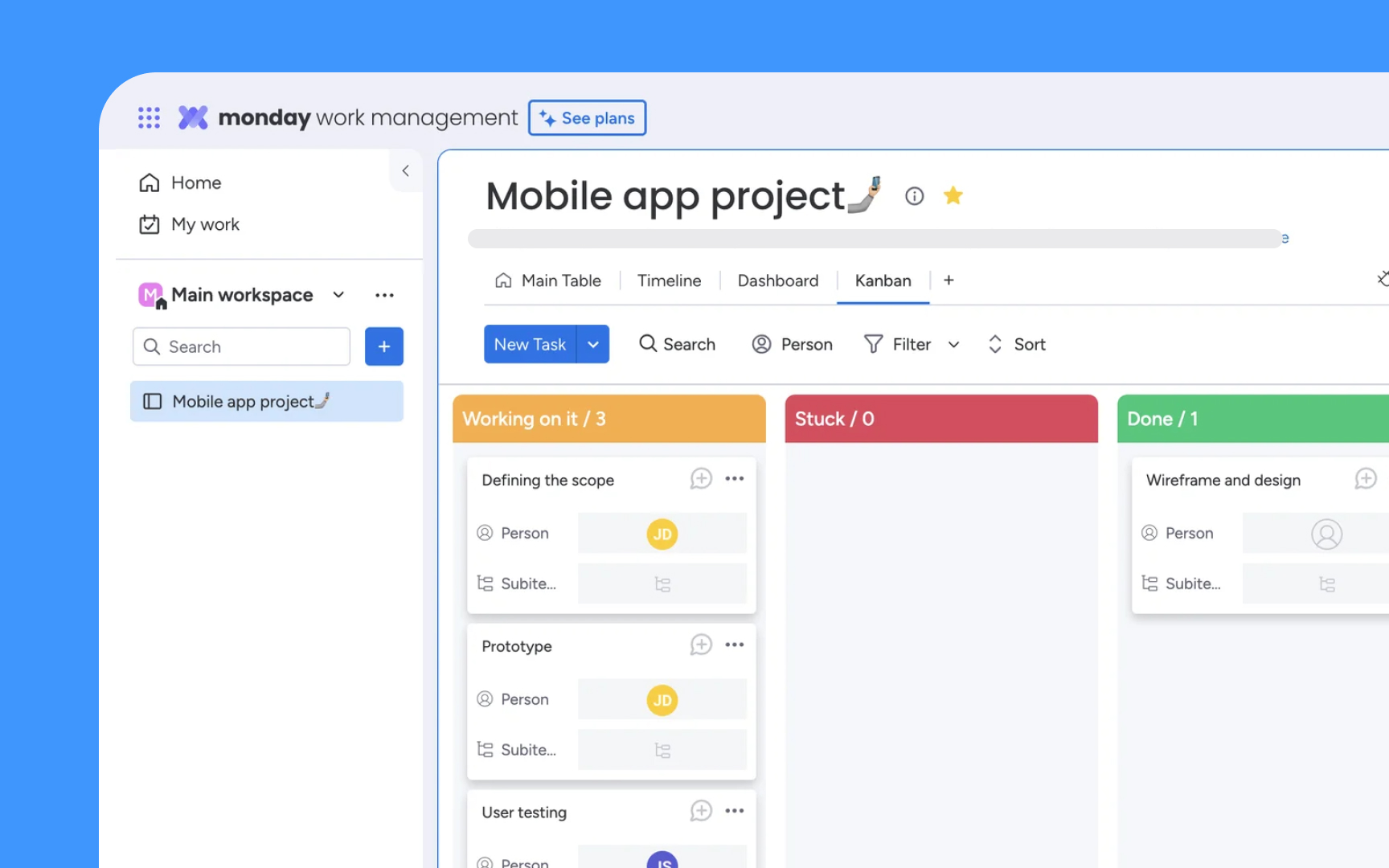This screenshot has width=1389, height=868.
Task: Expand the Filter dropdown chevron
Action: click(954, 344)
